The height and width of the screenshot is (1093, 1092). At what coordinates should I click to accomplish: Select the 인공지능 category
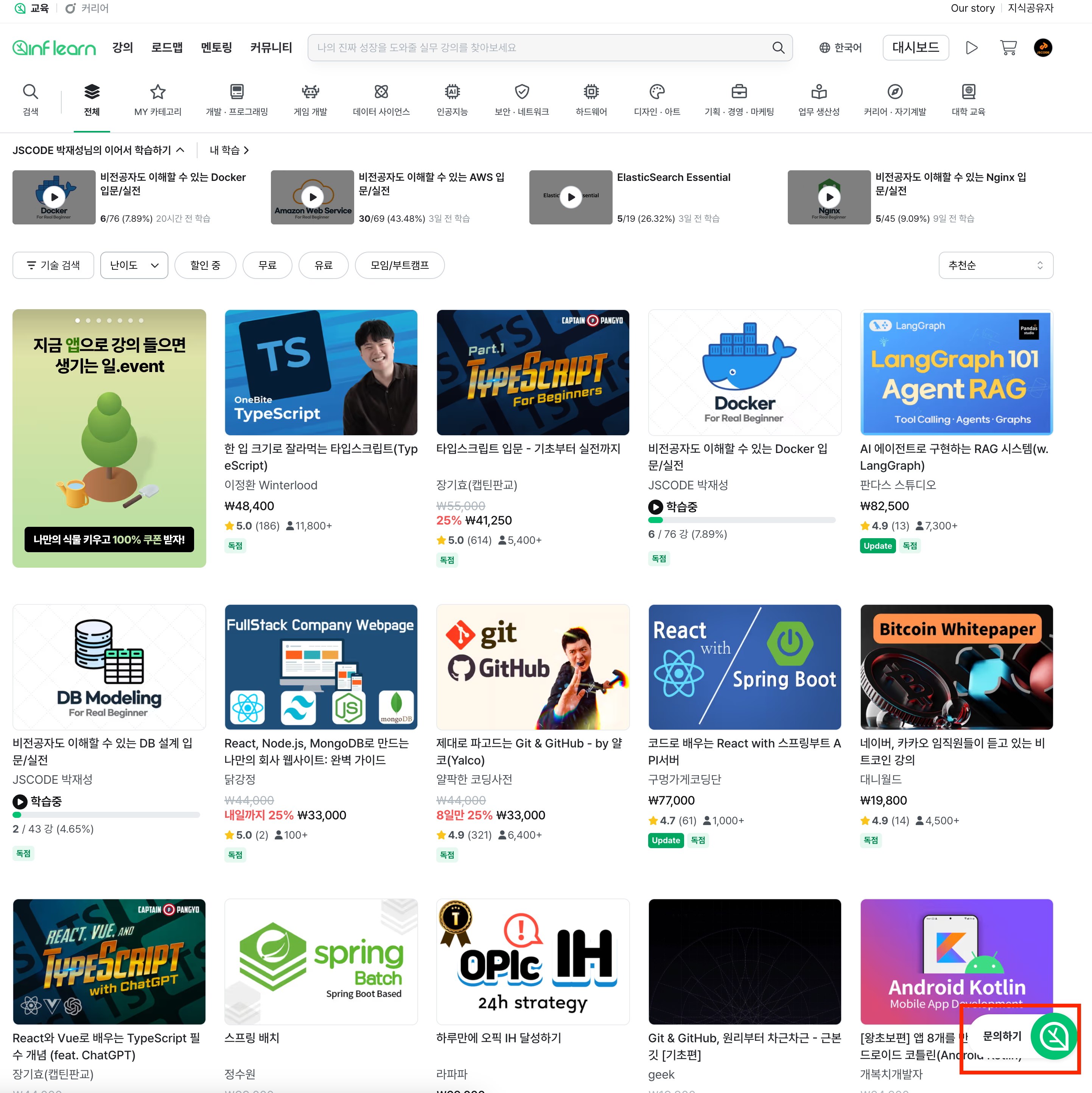[452, 100]
